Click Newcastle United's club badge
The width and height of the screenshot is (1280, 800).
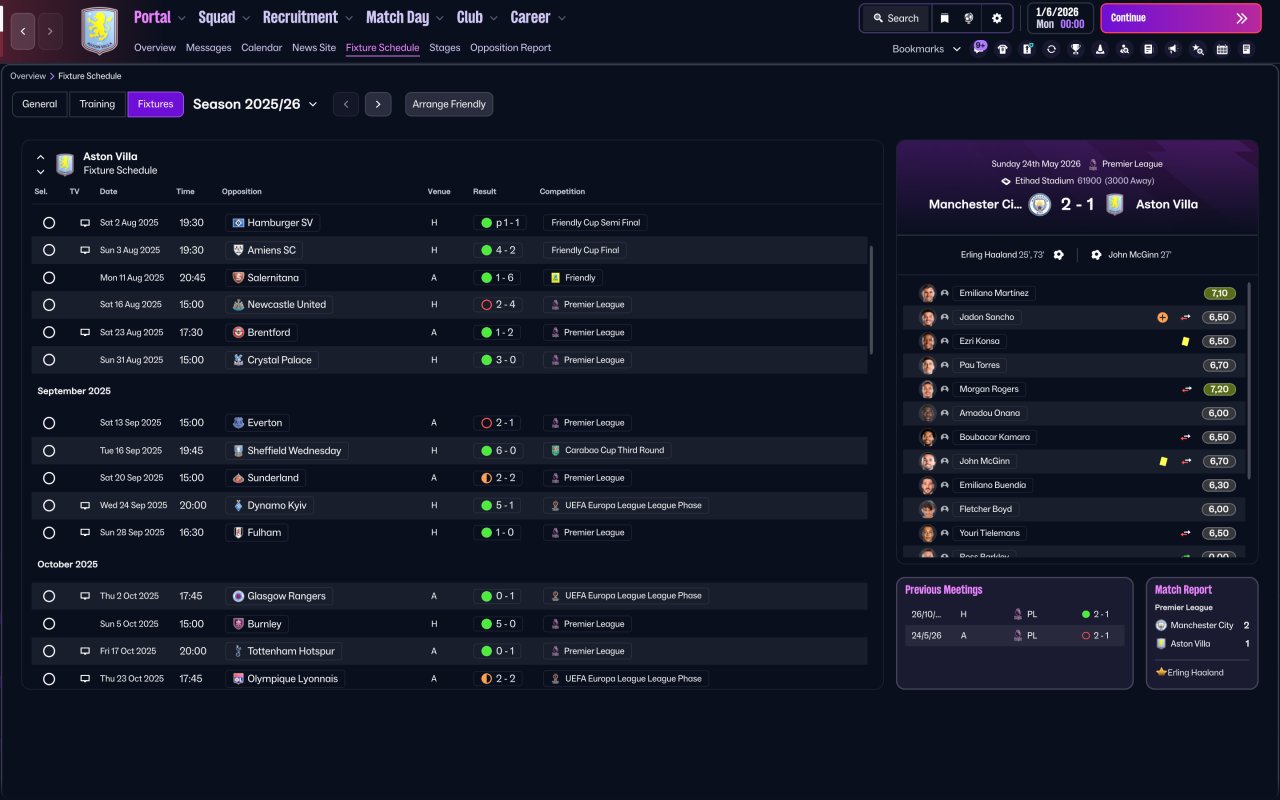click(238, 305)
